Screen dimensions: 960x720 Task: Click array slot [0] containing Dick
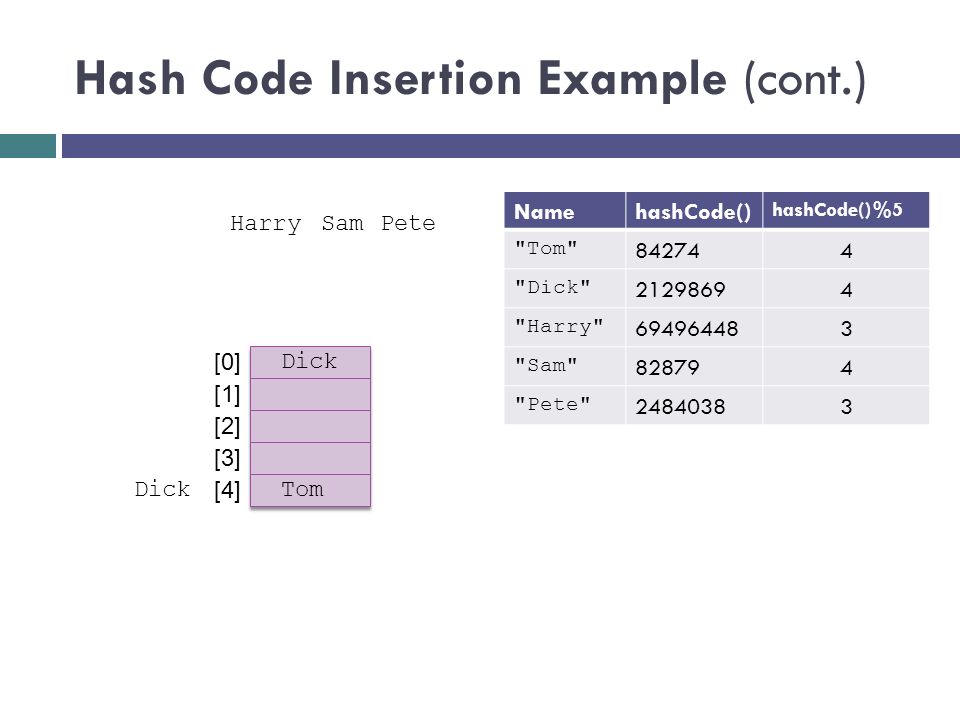coord(310,362)
